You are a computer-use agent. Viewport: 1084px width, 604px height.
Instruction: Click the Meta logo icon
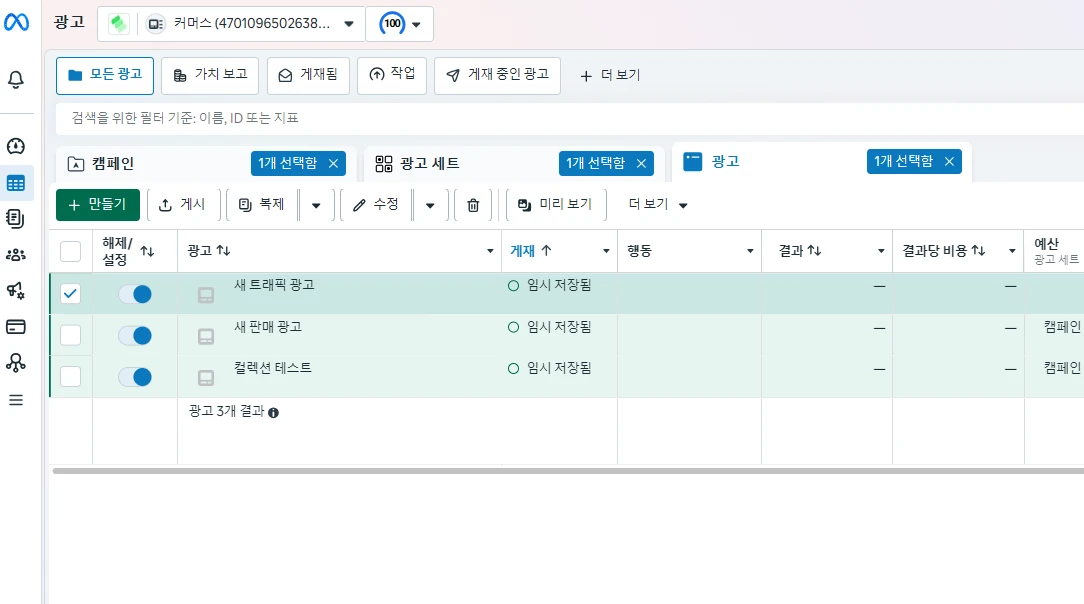click(16, 22)
